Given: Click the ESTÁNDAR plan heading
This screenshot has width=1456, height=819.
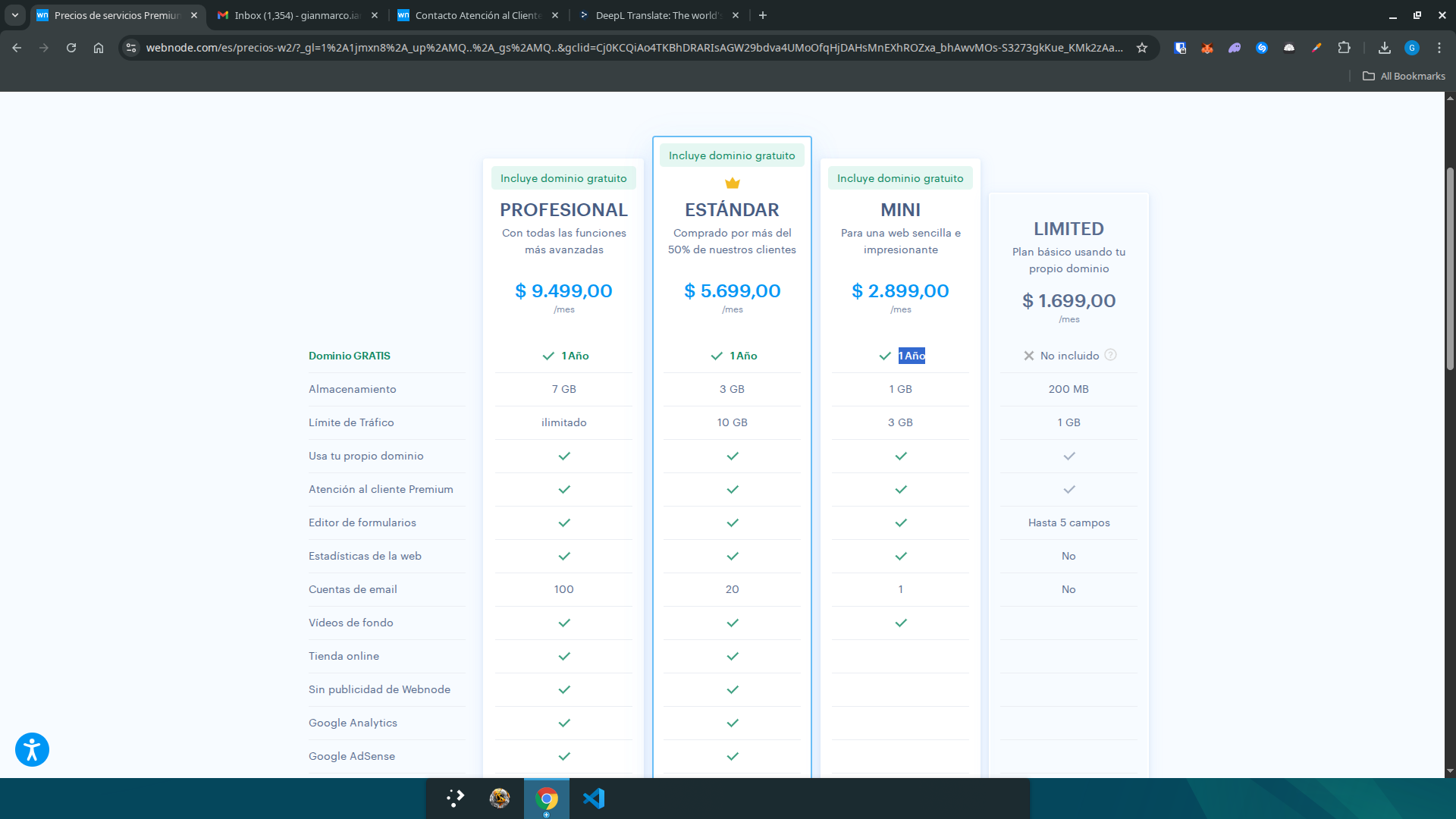Looking at the screenshot, I should pyautogui.click(x=732, y=210).
